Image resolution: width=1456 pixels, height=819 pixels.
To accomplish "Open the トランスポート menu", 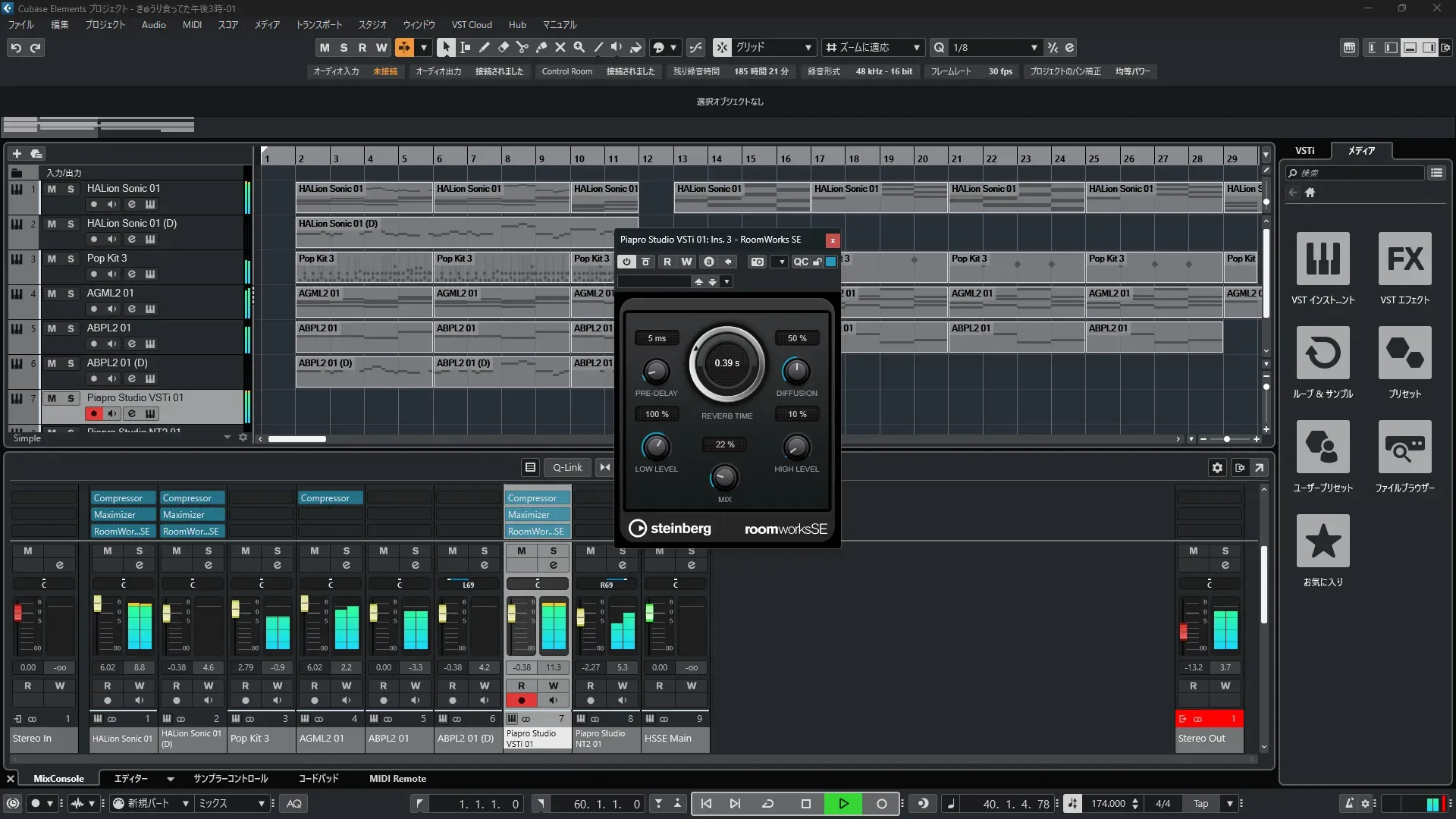I will point(318,25).
